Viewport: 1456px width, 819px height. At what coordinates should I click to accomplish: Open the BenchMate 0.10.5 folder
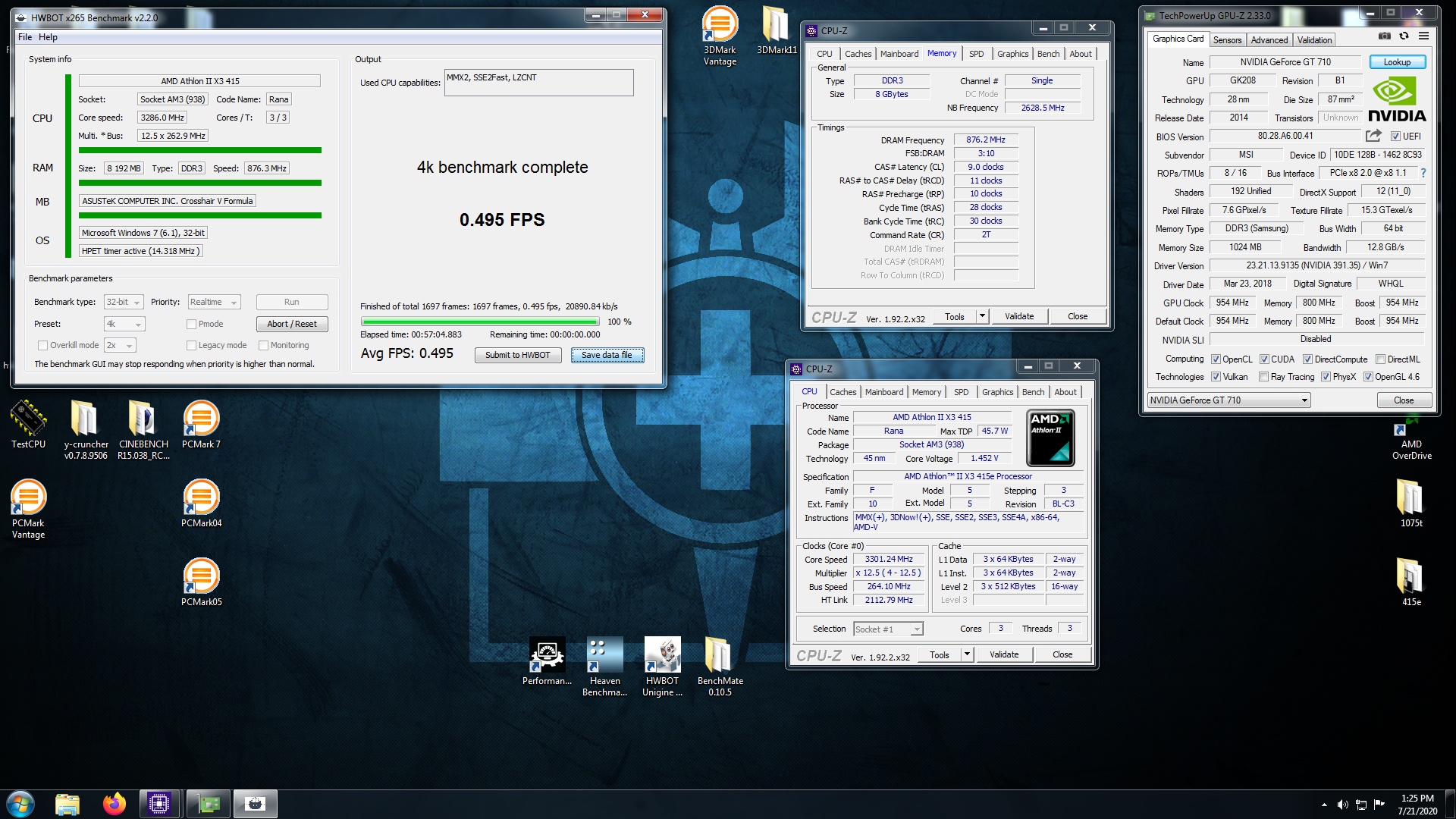point(720,666)
